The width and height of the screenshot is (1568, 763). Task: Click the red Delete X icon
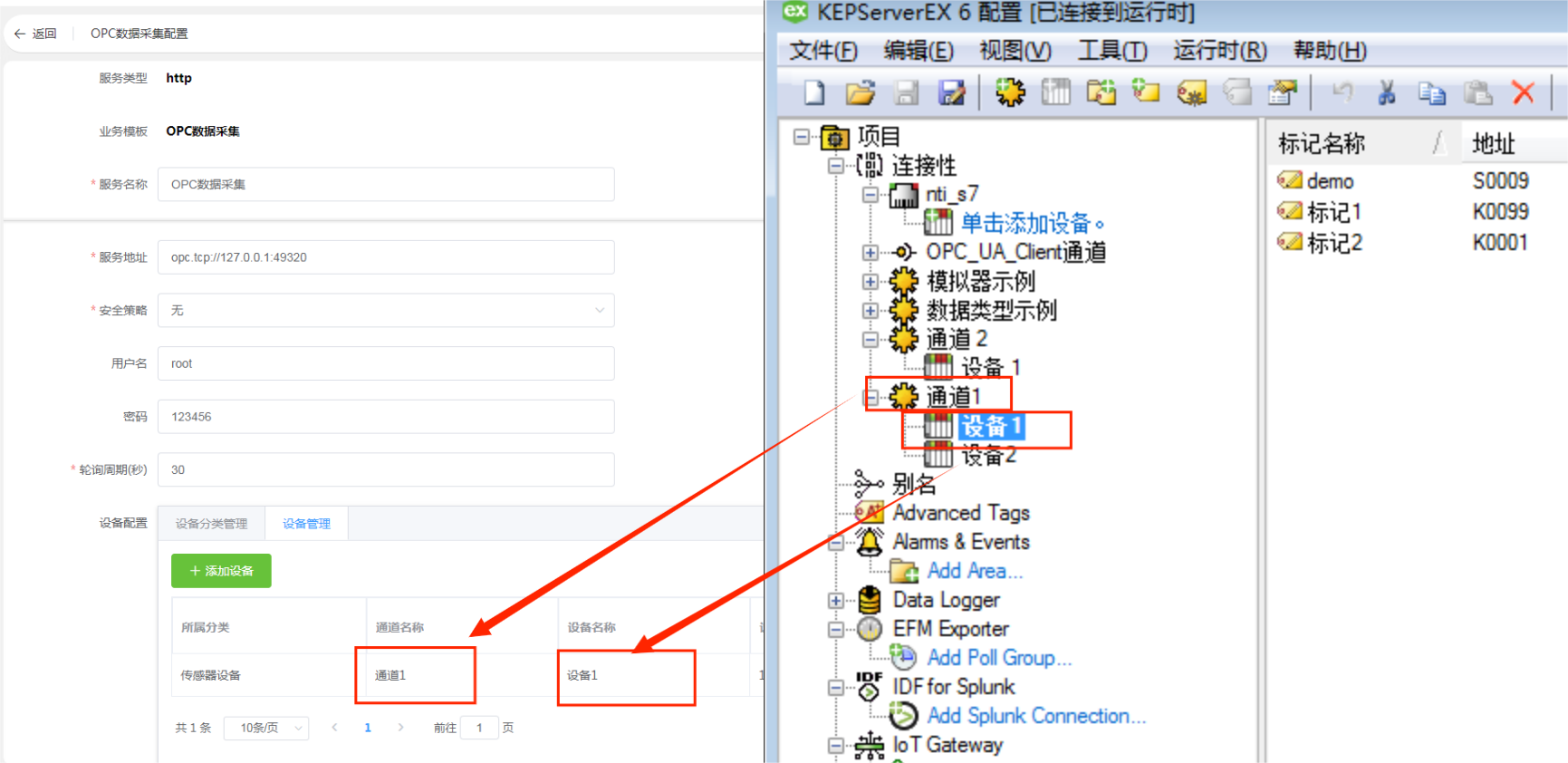1524,92
